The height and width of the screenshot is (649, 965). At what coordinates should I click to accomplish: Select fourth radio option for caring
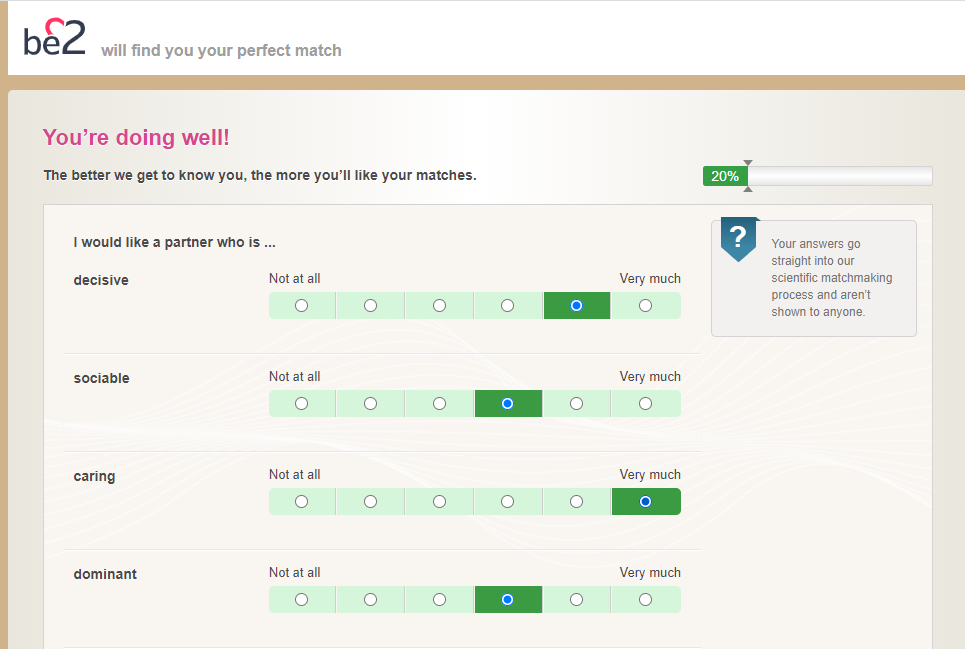click(x=507, y=501)
